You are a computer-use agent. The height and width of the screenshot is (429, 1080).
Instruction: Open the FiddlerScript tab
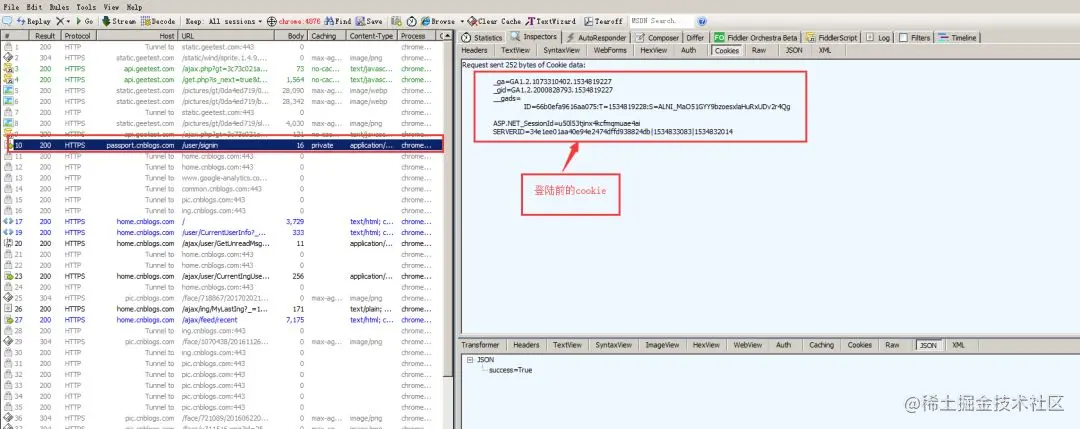pyautogui.click(x=831, y=38)
